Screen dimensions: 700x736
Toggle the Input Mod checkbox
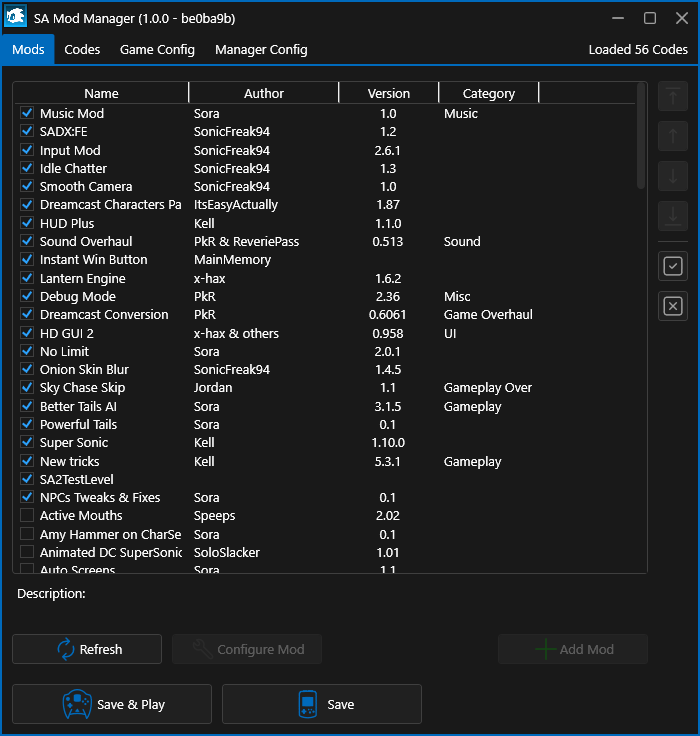(27, 150)
